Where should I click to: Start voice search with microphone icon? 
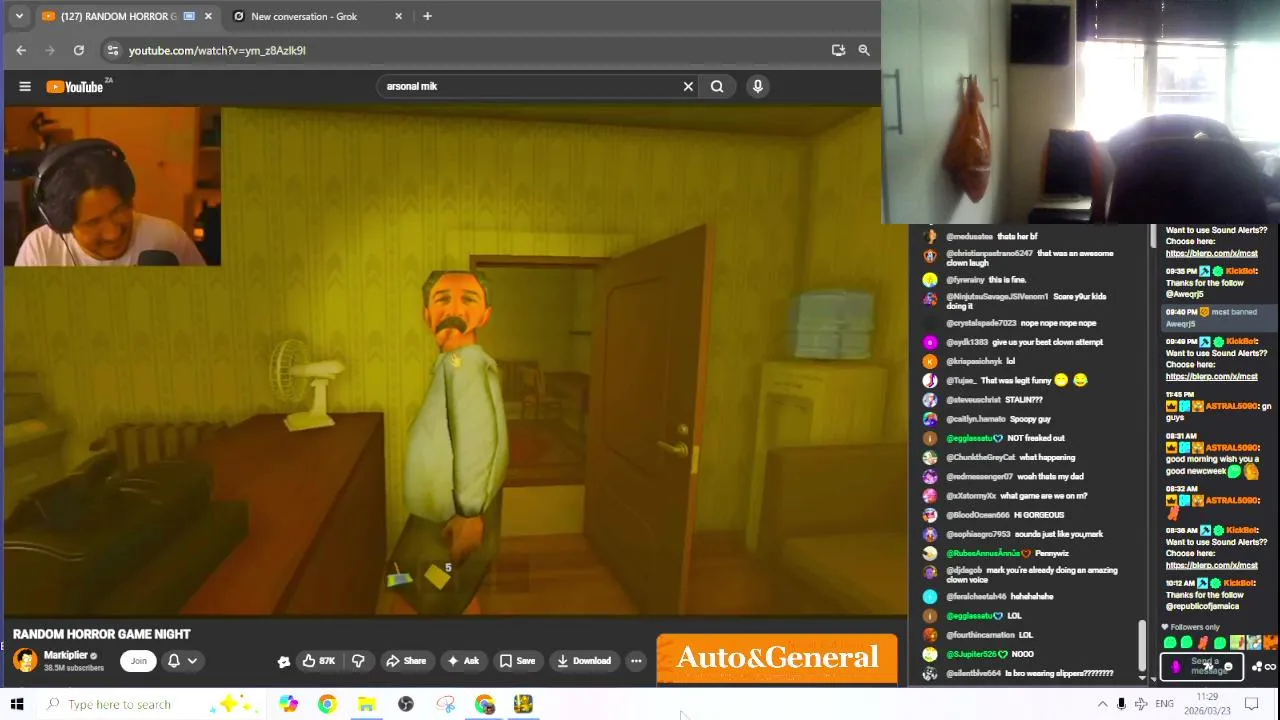758,86
